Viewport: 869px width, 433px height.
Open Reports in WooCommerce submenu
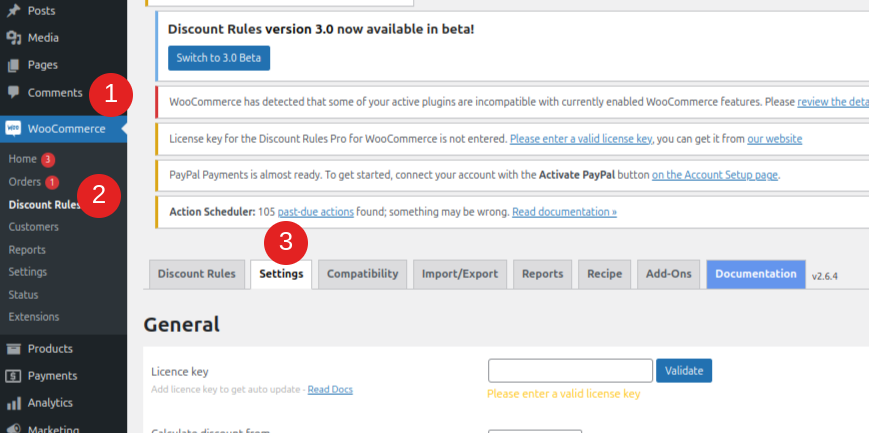pyautogui.click(x=27, y=249)
